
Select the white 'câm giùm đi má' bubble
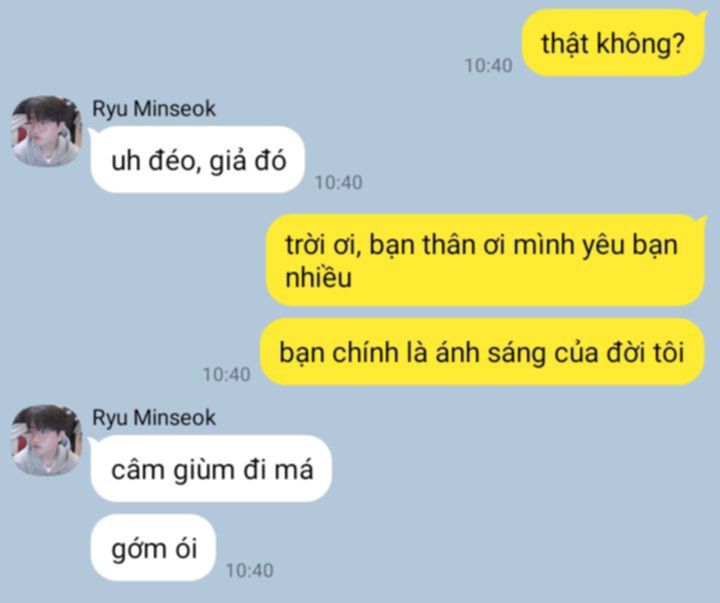pos(211,468)
